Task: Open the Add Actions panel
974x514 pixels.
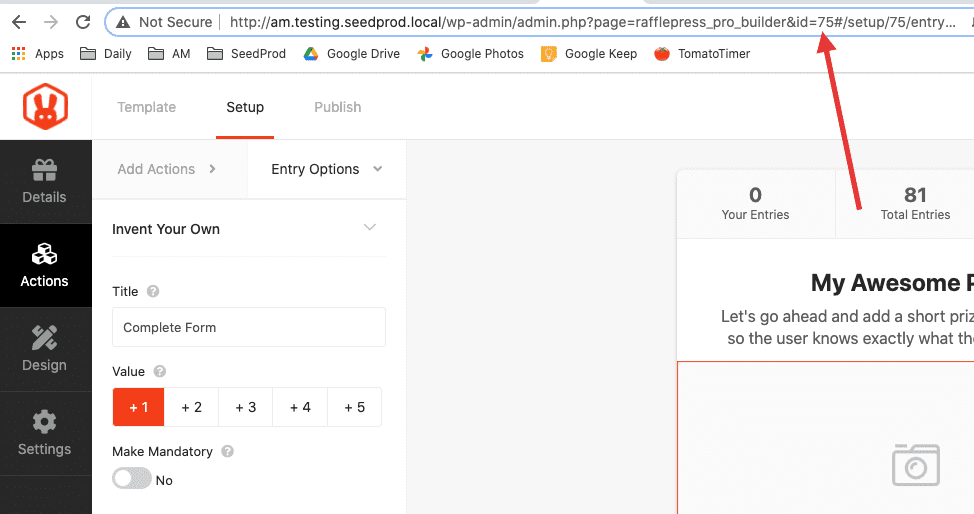Action: coord(166,169)
